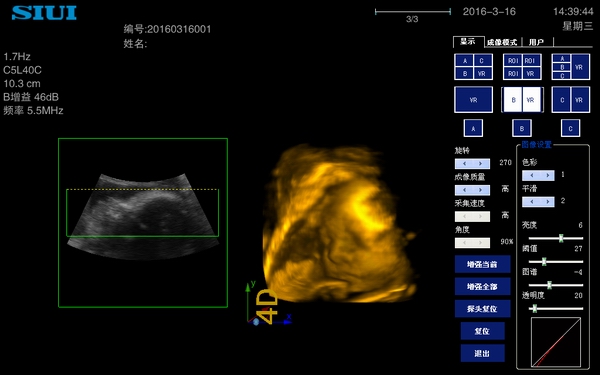600x375 pixels.
Task: Choose the C and VR dual layout
Action: (571, 100)
